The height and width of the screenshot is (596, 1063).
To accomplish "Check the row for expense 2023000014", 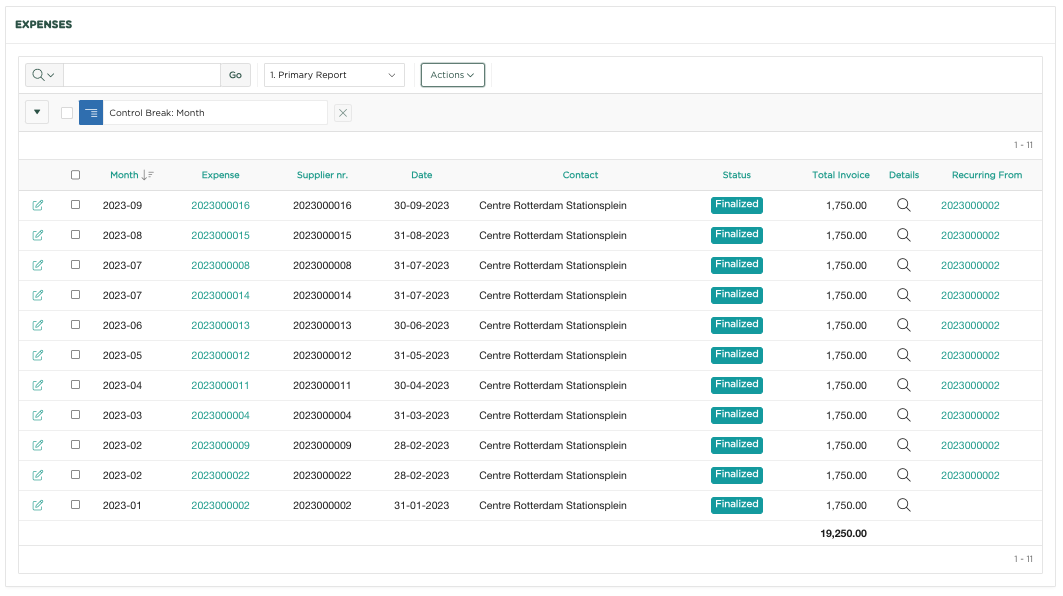I will pos(75,294).
